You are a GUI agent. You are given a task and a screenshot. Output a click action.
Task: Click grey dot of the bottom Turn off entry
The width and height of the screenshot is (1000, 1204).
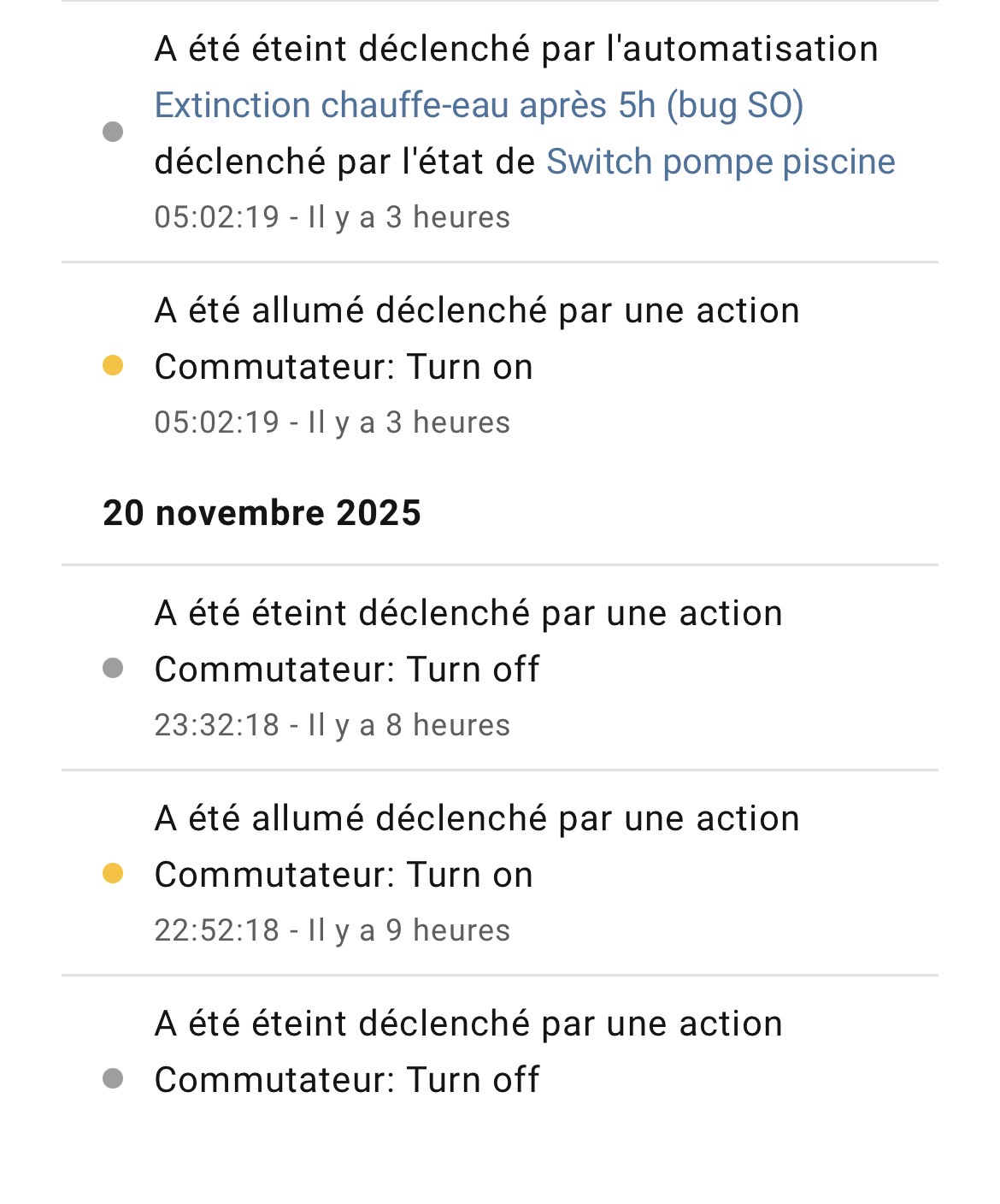(113, 1078)
